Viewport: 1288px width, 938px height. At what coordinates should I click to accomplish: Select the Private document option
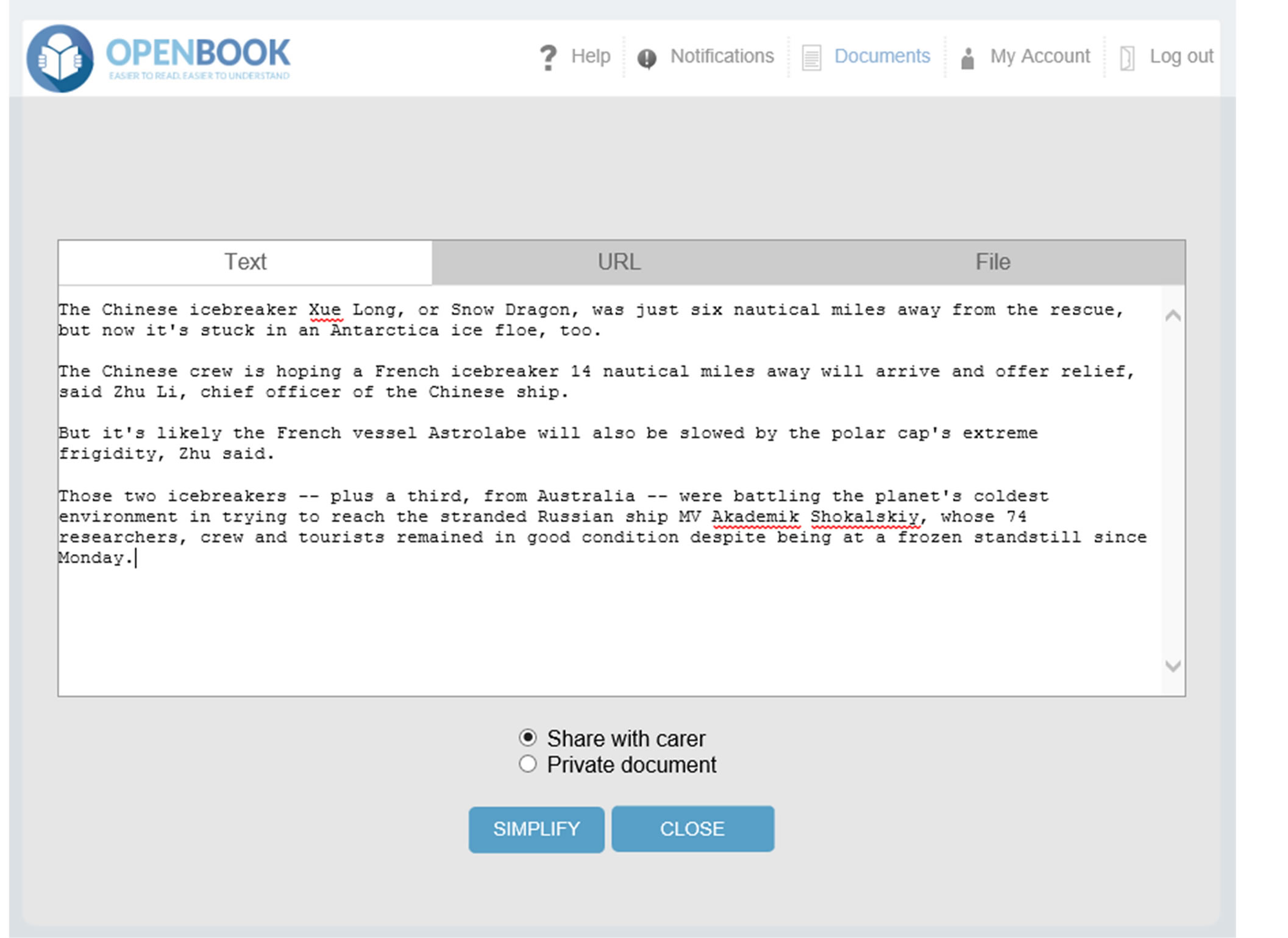click(528, 764)
